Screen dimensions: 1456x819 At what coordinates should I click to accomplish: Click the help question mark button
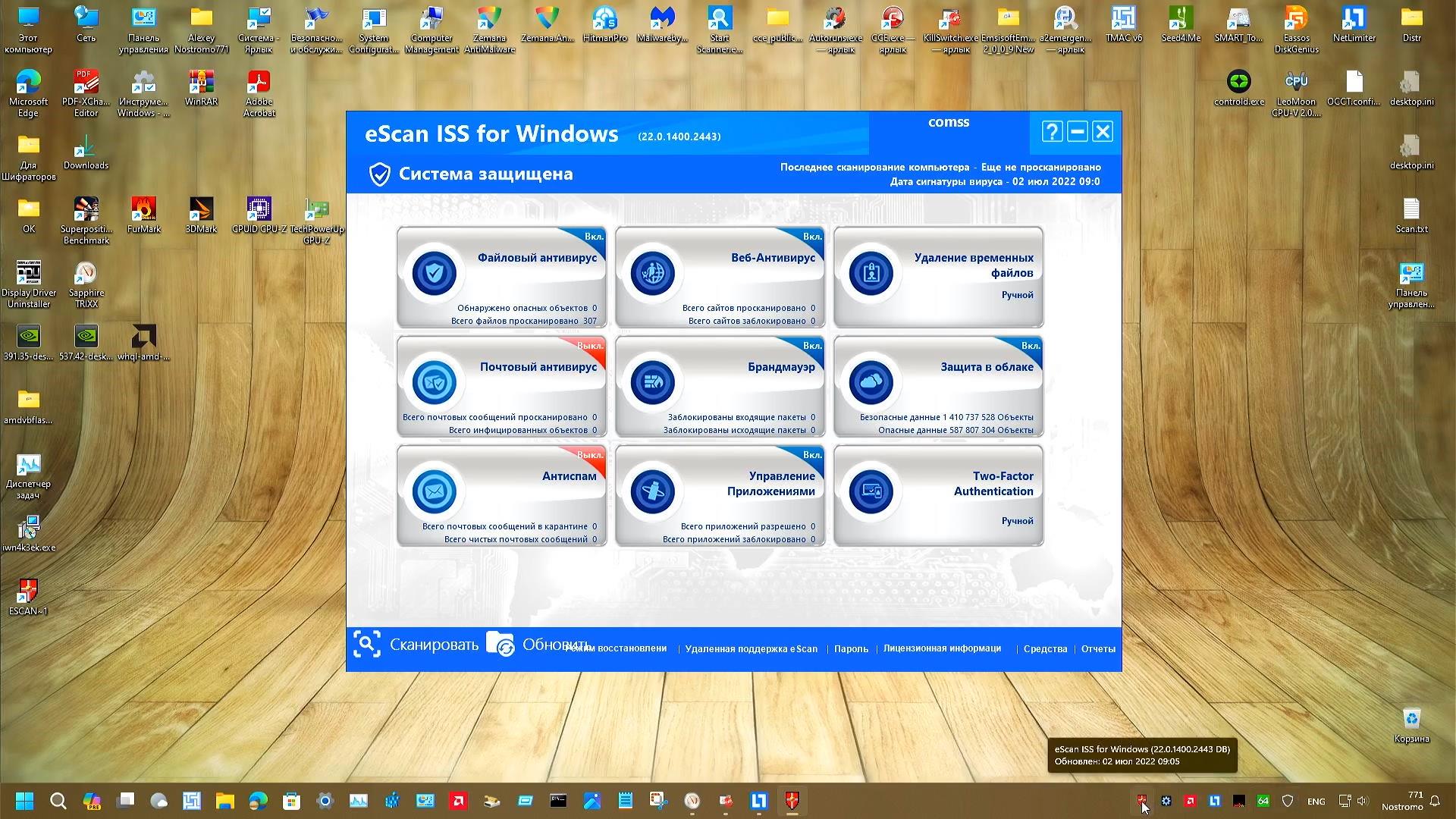(1052, 132)
